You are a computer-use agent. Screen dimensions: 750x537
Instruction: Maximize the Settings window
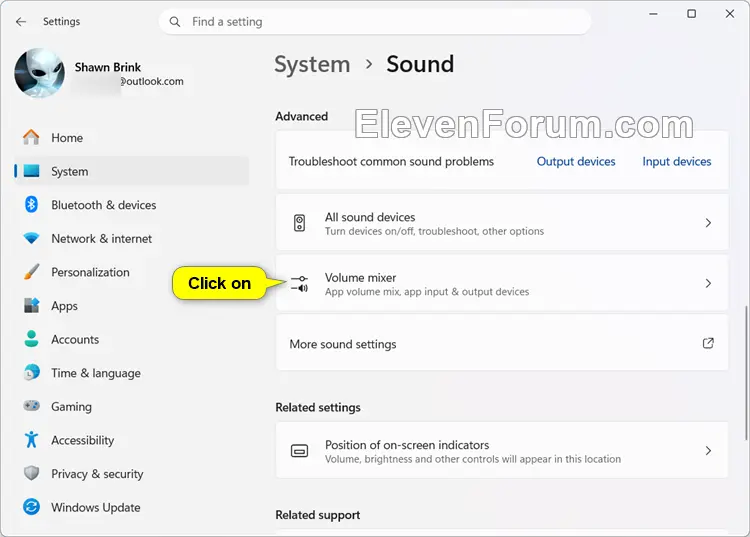pyautogui.click(x=691, y=14)
